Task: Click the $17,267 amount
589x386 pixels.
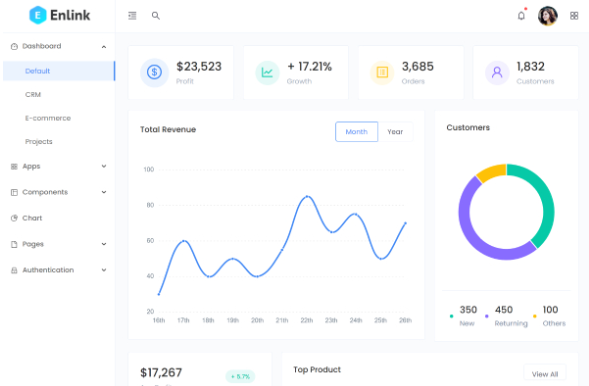Action: [x=161, y=372]
